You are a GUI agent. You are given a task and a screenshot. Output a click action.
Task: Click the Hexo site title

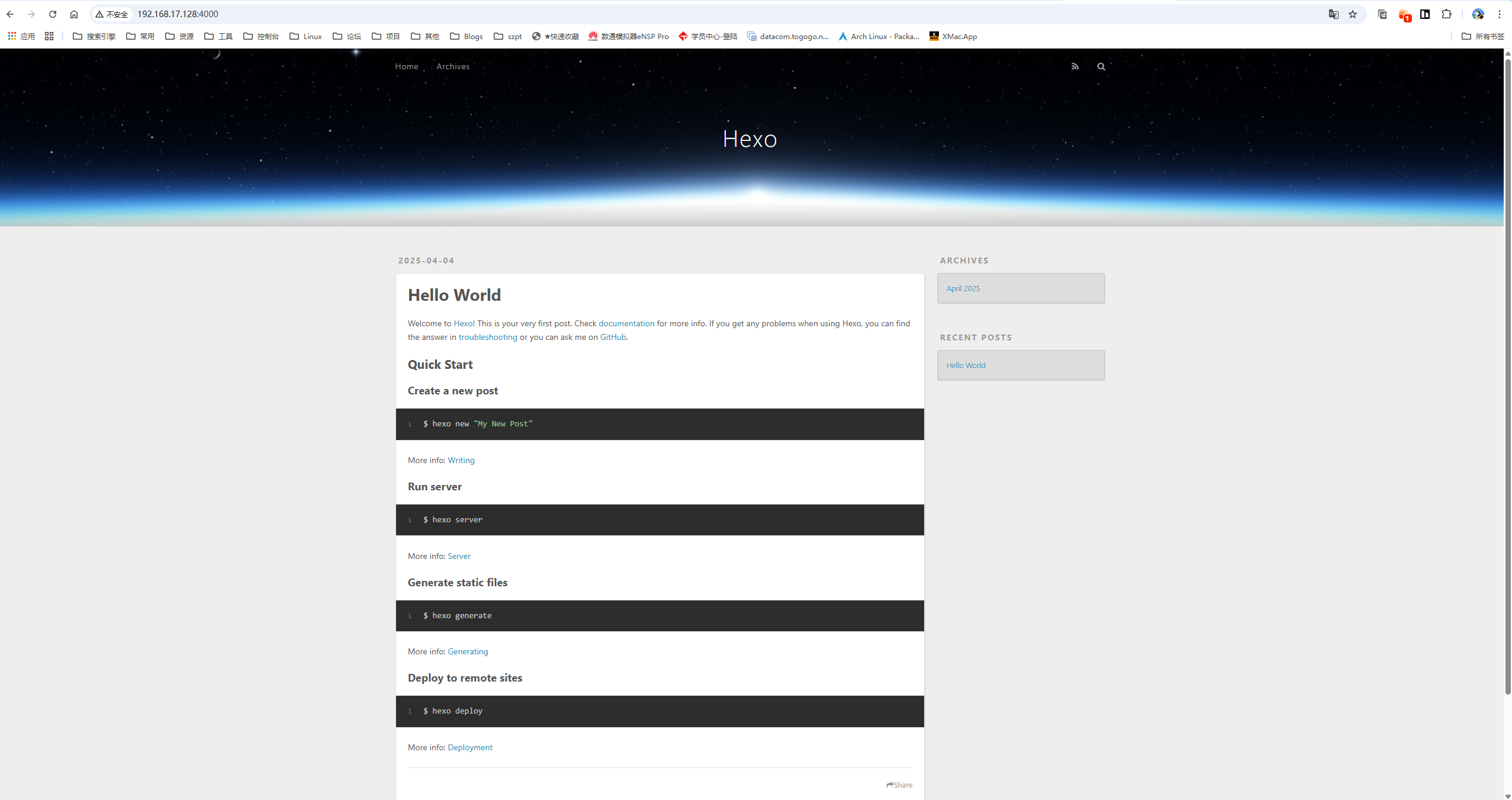coord(749,139)
